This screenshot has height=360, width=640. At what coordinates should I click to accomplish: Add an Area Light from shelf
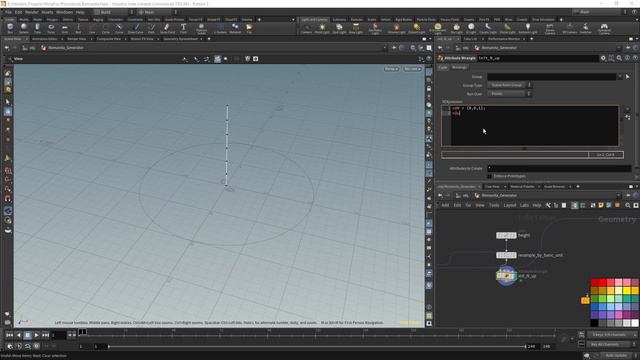[356, 28]
